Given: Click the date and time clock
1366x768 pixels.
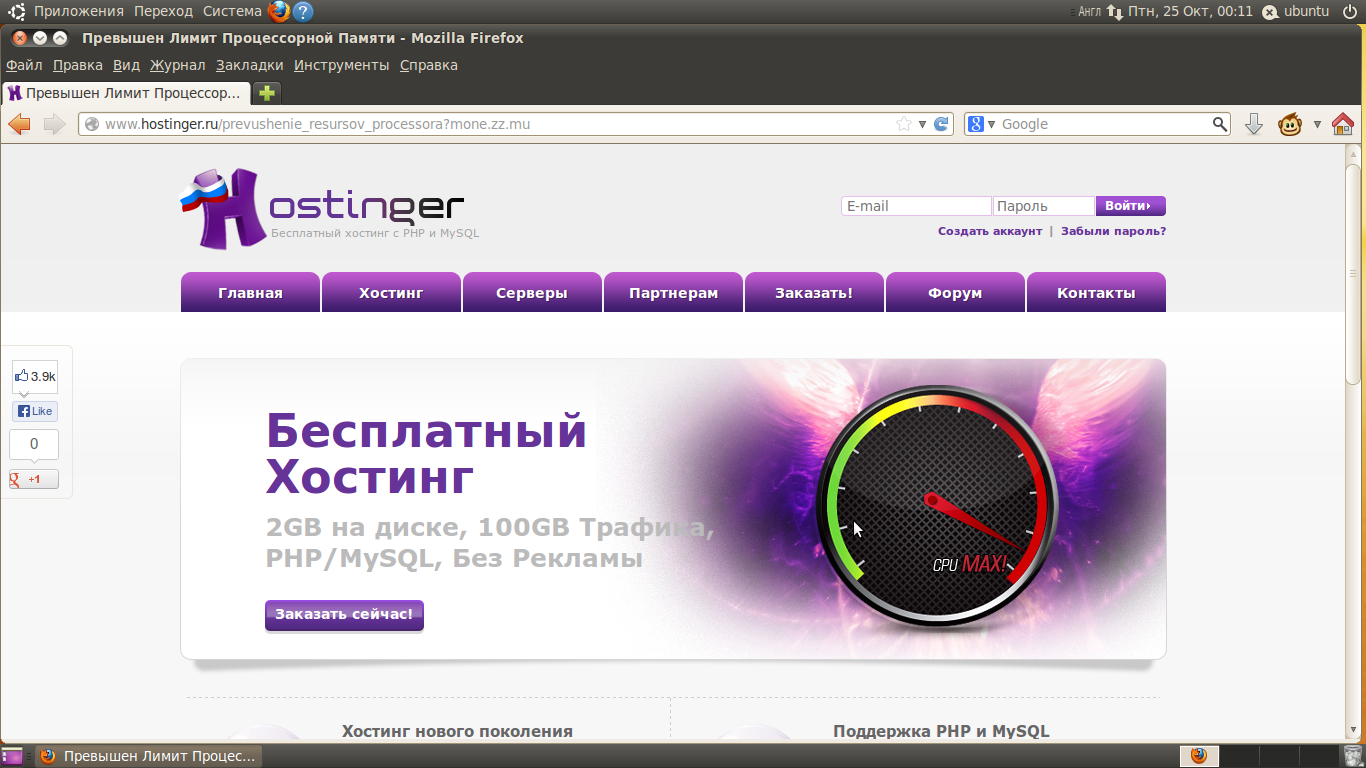Looking at the screenshot, I should [1190, 11].
